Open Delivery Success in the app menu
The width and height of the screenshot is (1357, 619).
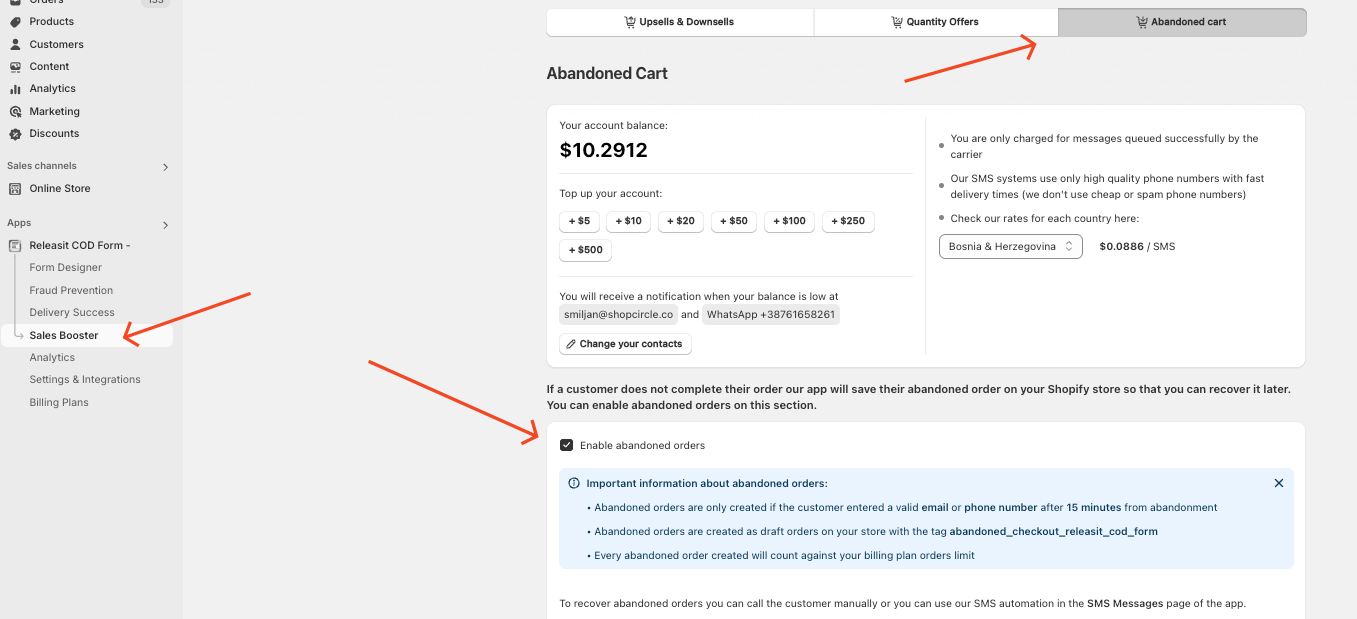tap(72, 312)
